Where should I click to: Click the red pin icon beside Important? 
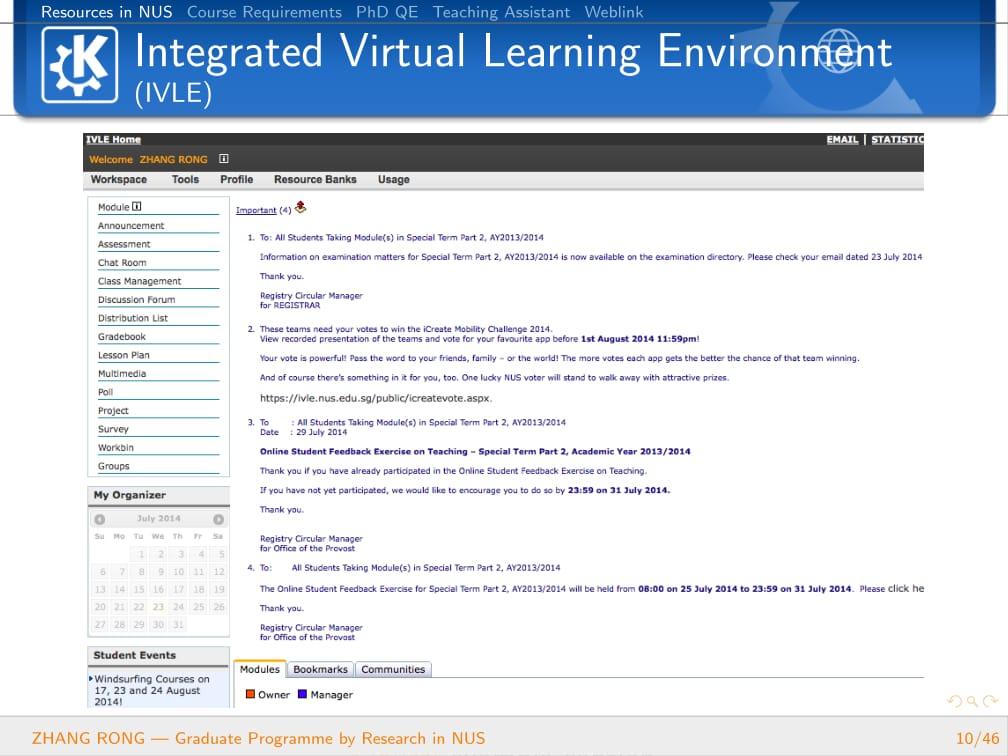tap(300, 207)
